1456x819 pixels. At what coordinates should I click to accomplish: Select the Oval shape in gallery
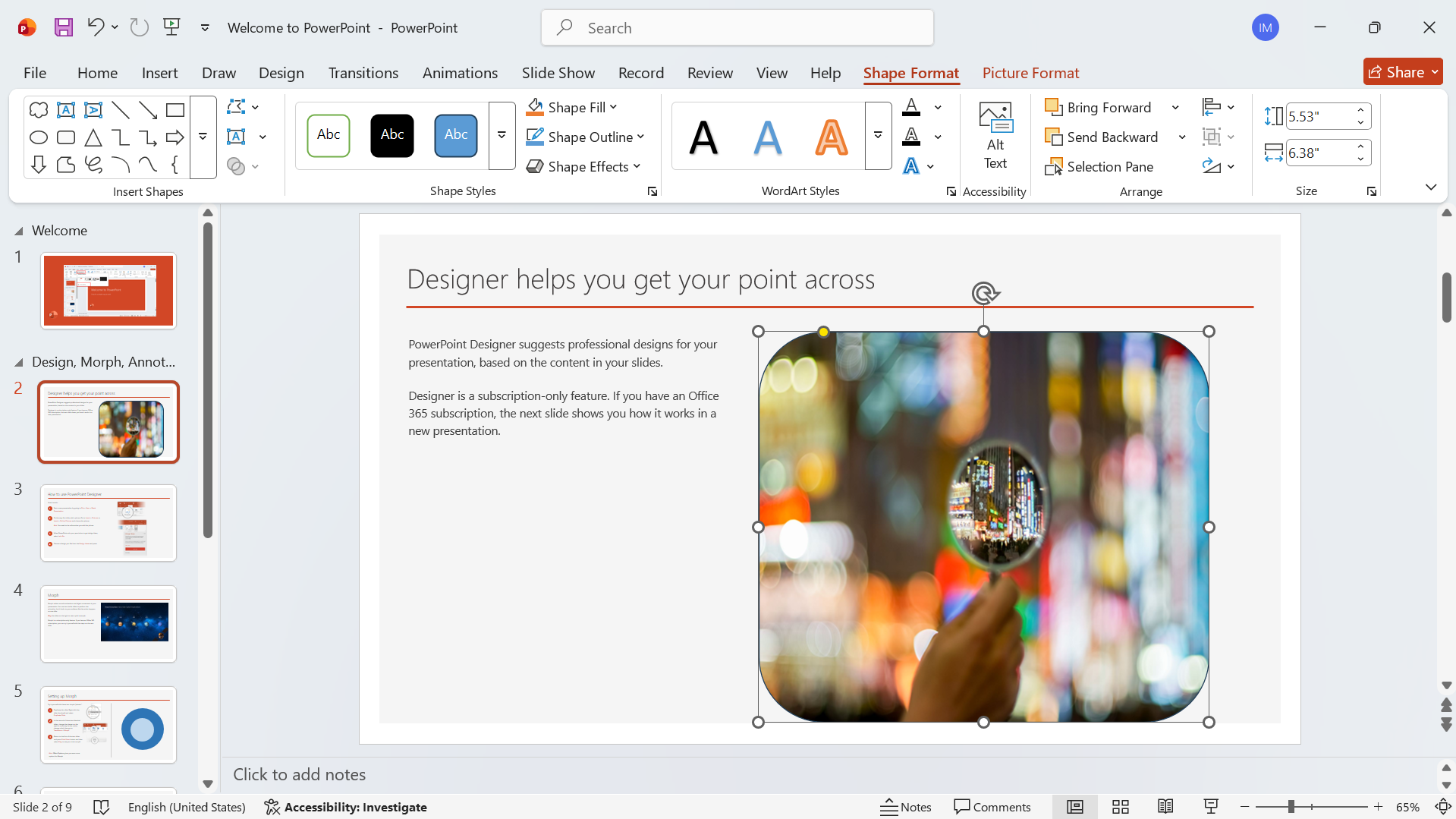pos(39,137)
